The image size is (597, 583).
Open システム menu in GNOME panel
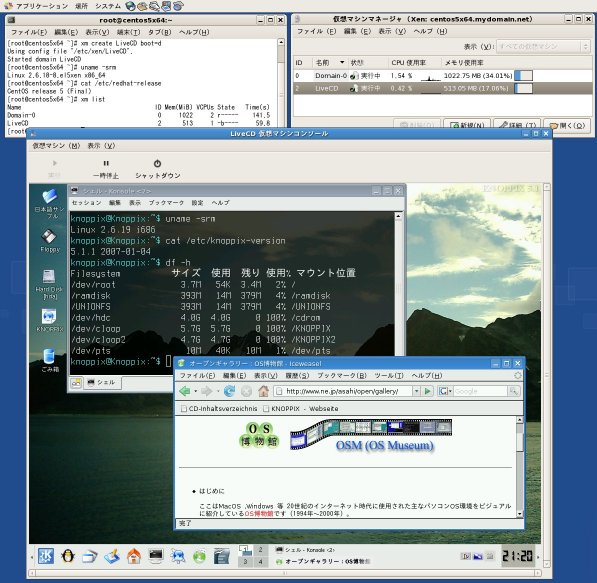(x=108, y=6)
